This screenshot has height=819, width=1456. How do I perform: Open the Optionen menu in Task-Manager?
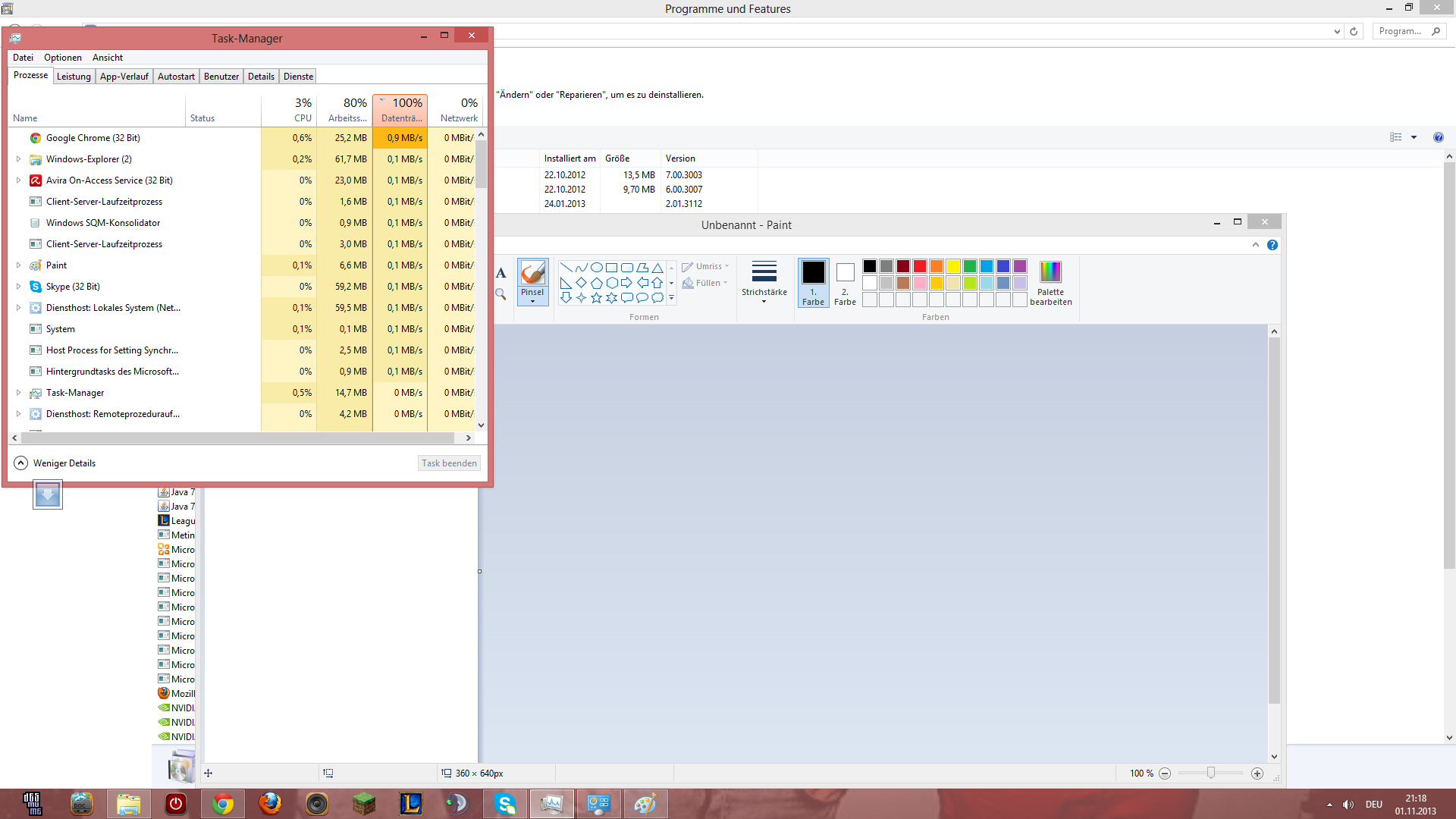tap(62, 58)
